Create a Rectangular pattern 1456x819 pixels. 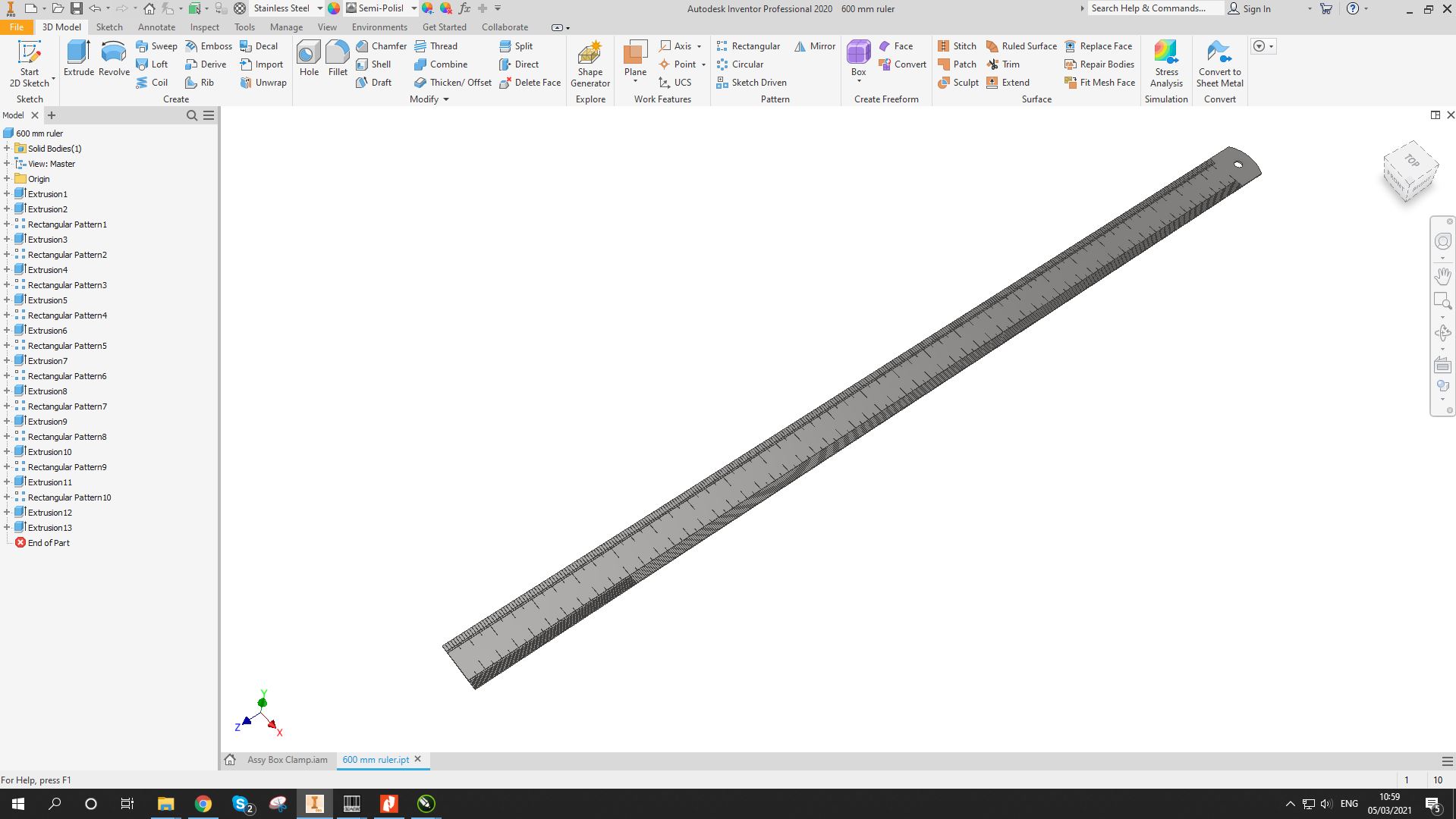click(x=748, y=46)
